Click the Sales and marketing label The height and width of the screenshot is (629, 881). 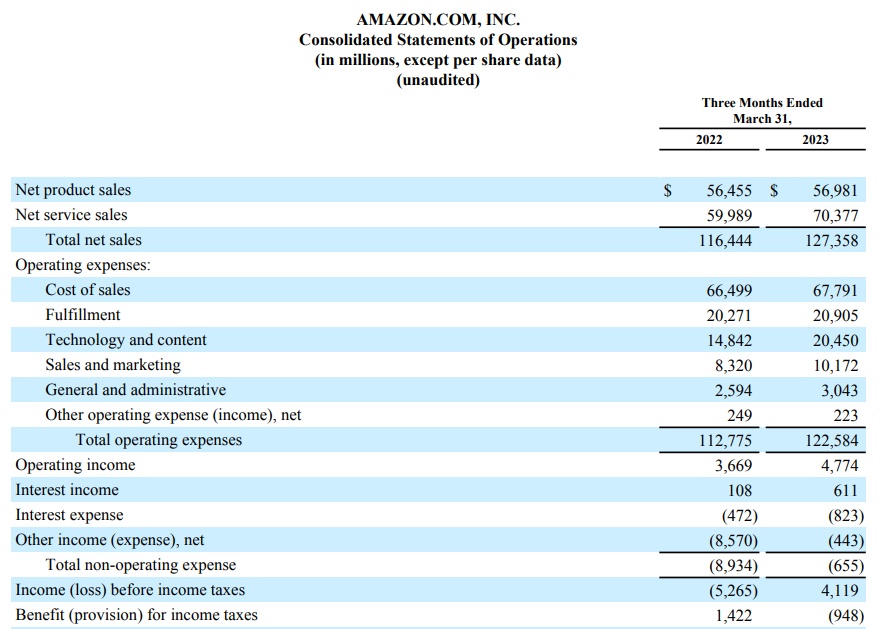(113, 365)
